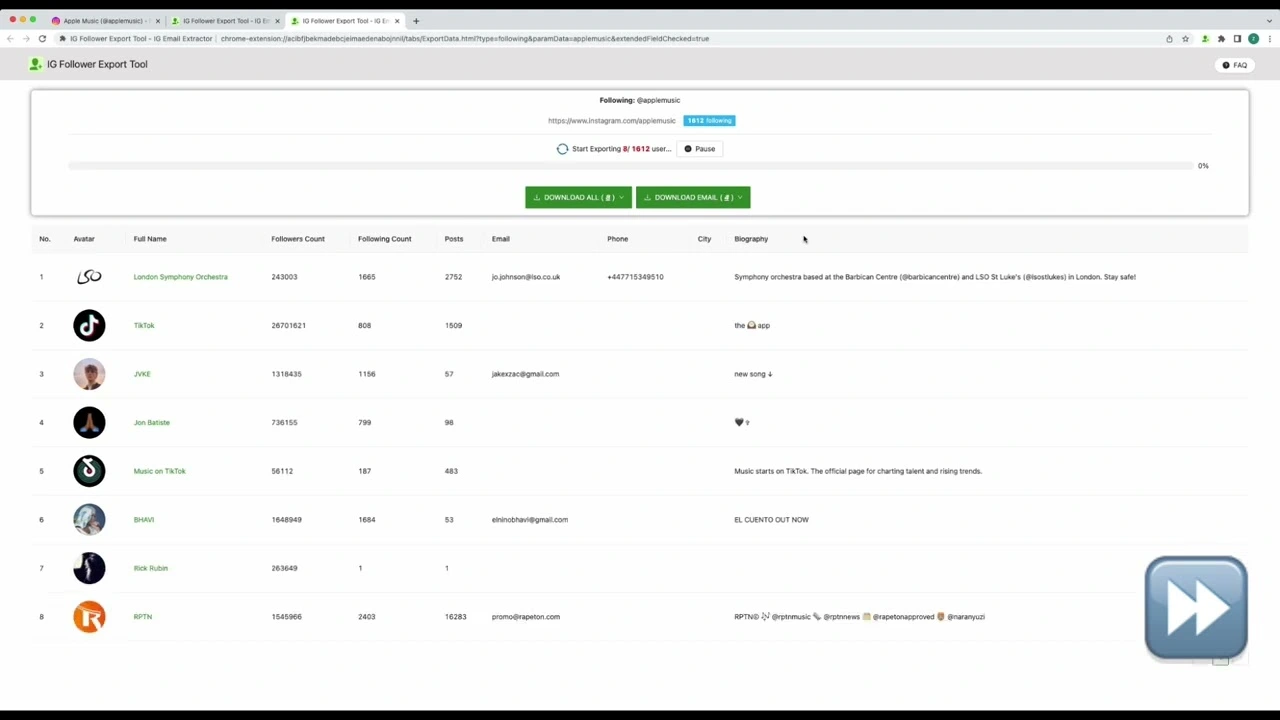Click the TikTok avatar icon
Screen dimensions: 1280x720
tap(89, 325)
